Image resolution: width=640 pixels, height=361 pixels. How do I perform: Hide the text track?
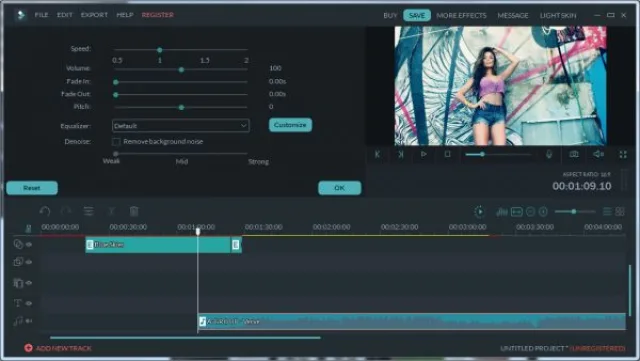[29, 303]
